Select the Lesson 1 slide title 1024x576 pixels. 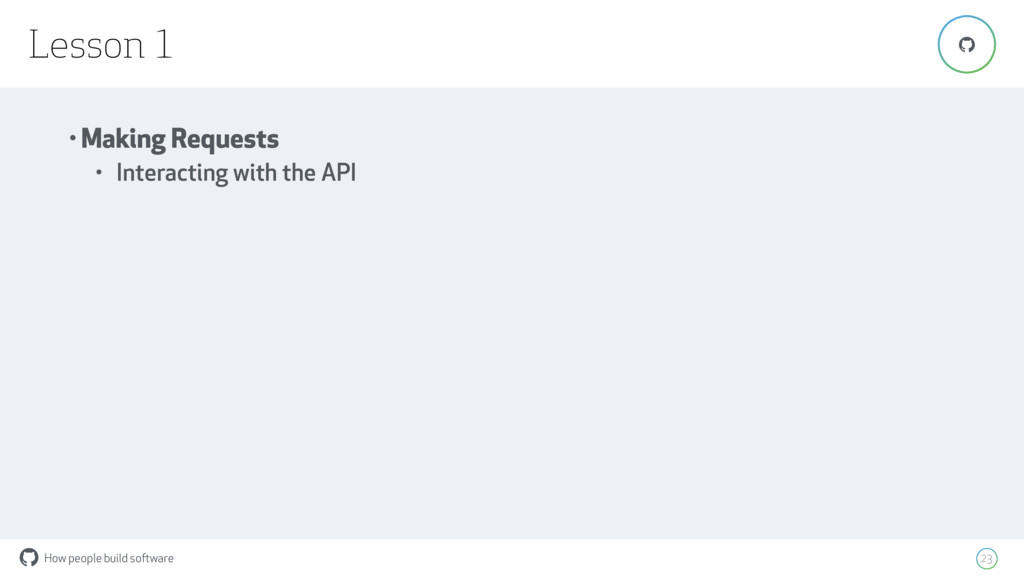101,45
